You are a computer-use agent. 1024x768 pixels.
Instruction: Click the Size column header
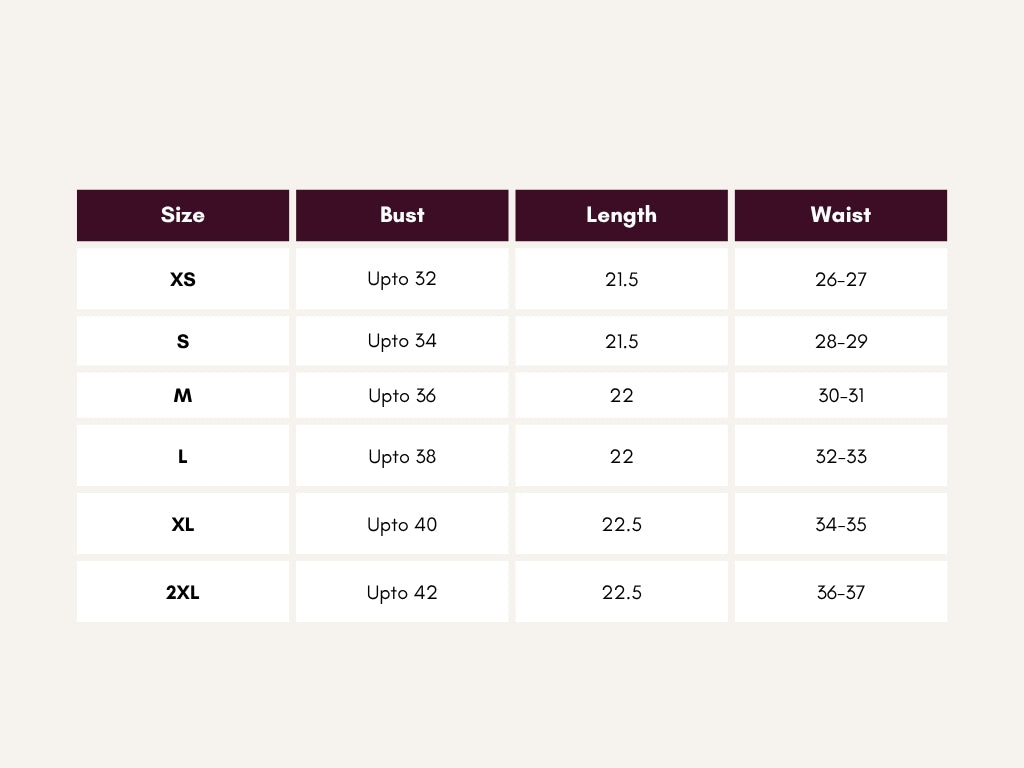(x=183, y=215)
